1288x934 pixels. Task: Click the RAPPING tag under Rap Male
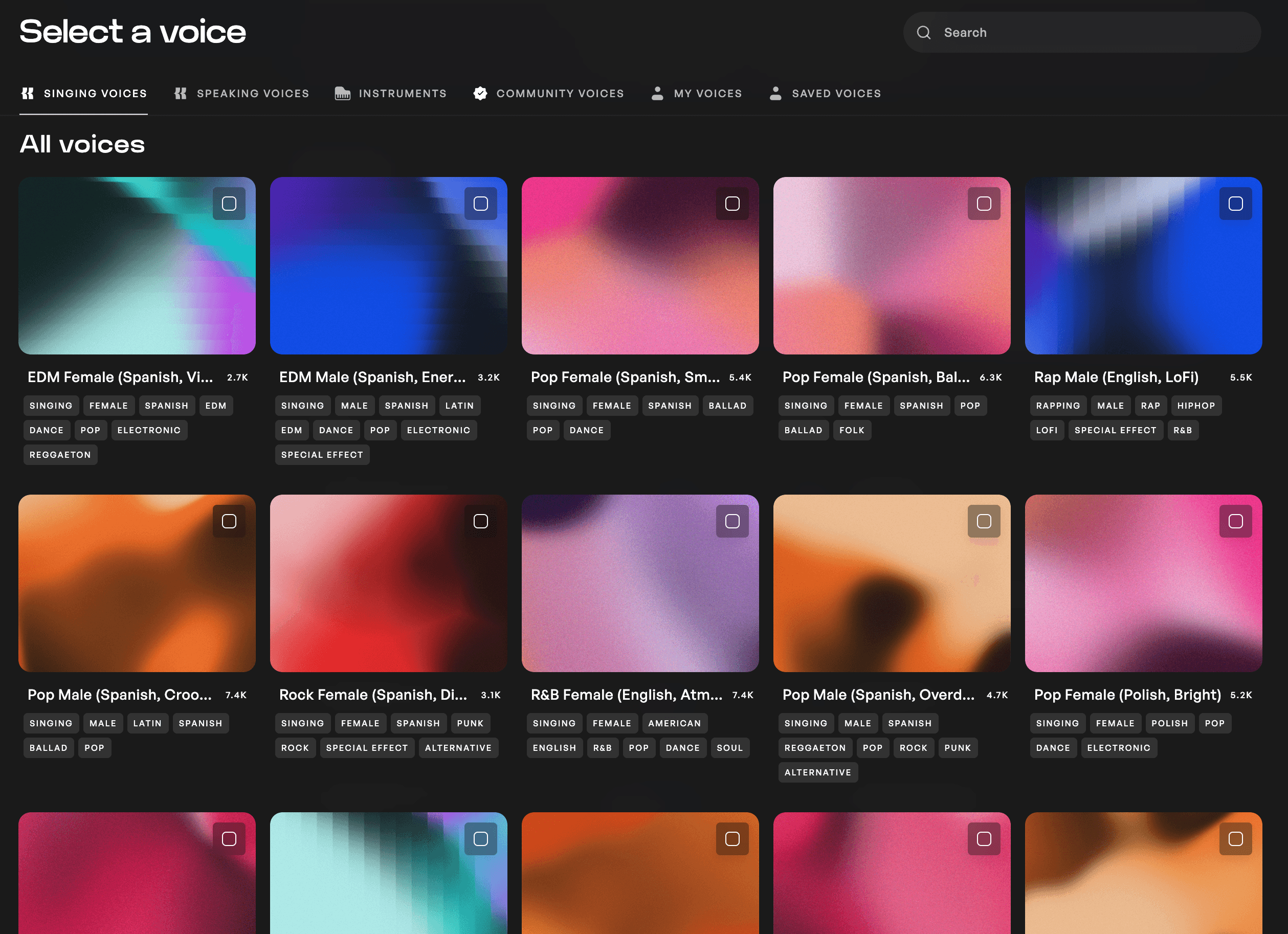[1058, 406]
